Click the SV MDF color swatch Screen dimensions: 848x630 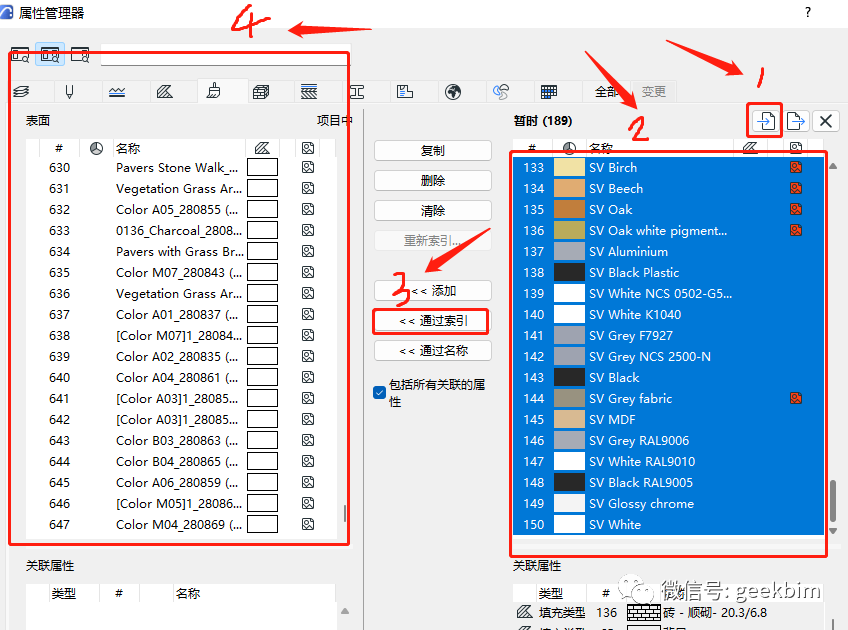coord(569,420)
